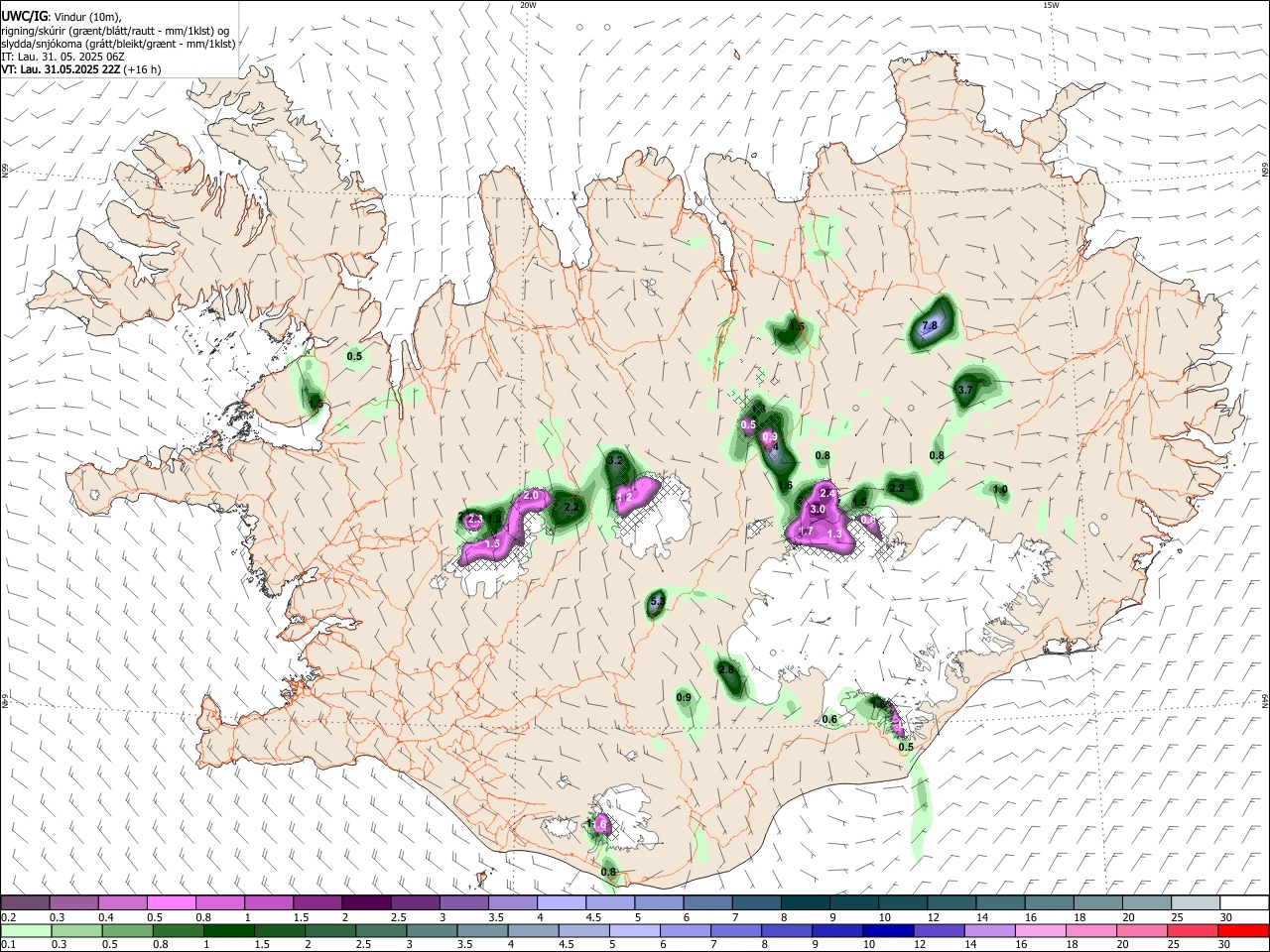Click the 3.2 precipitation value on map
This screenshot has height=952, width=1270.
click(615, 460)
